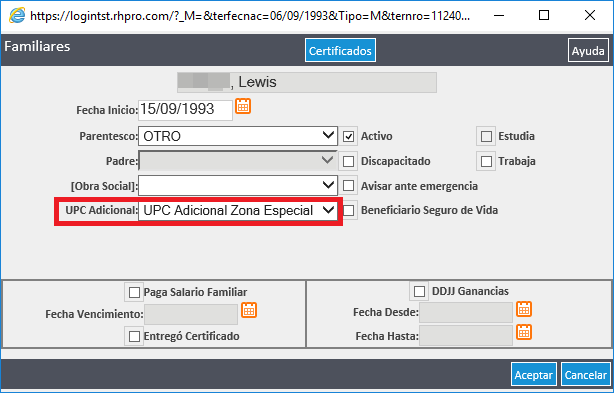Click the Familiares heading
This screenshot has height=393, width=614.
click(x=37, y=47)
